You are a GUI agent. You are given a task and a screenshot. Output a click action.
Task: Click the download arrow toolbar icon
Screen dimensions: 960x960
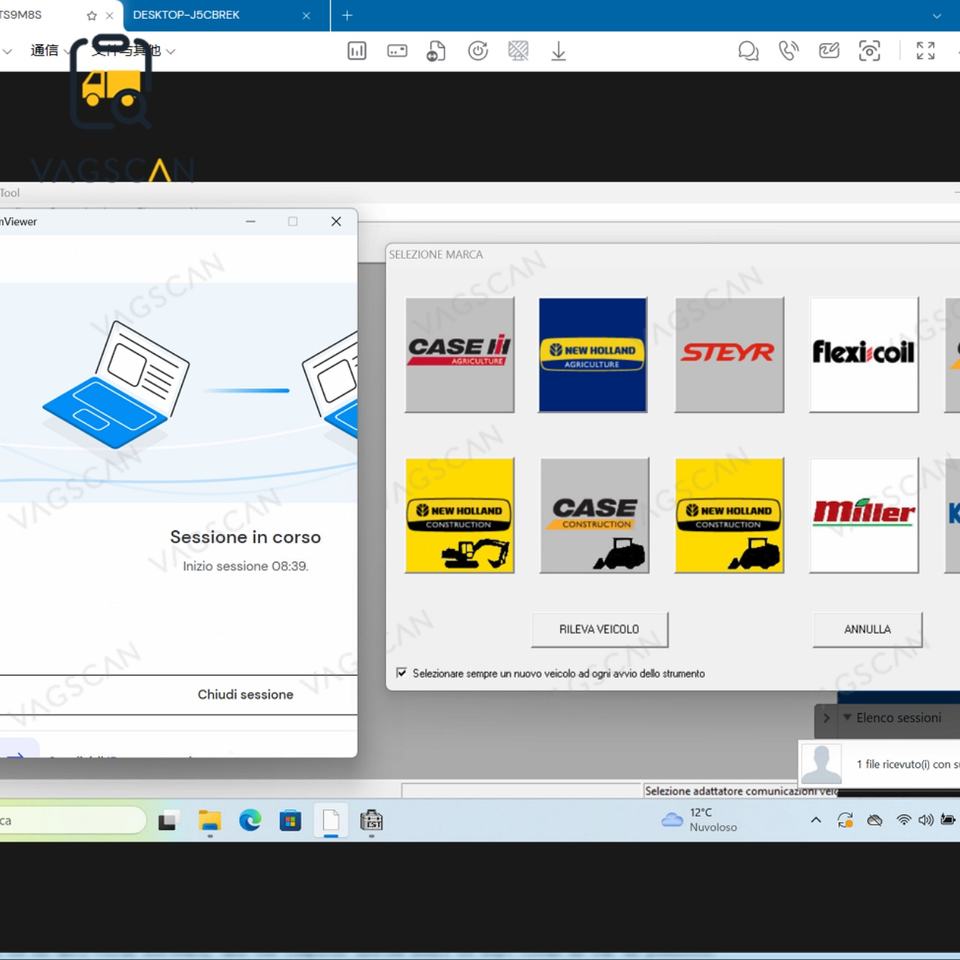[558, 51]
